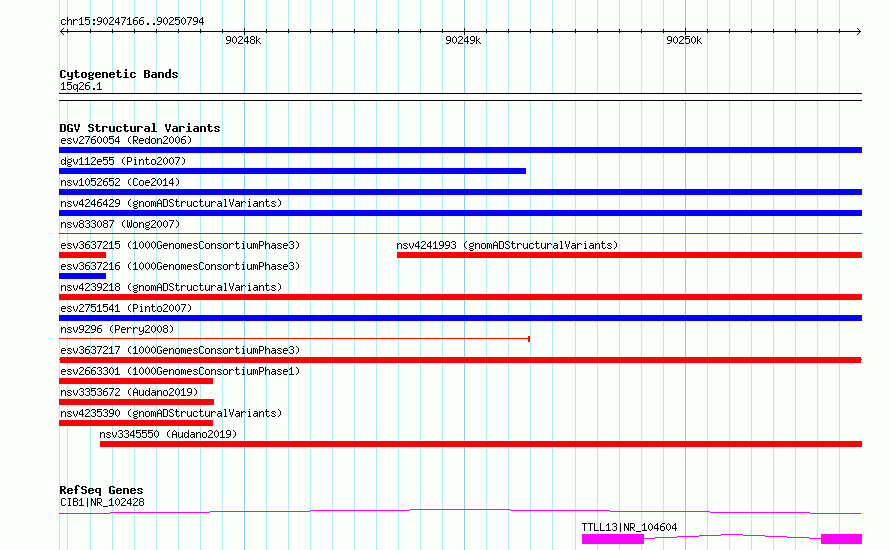Image resolution: width=890 pixels, height=550 pixels.
Task: Select the red nsv4235390 gnomAD bar
Action: point(136,423)
